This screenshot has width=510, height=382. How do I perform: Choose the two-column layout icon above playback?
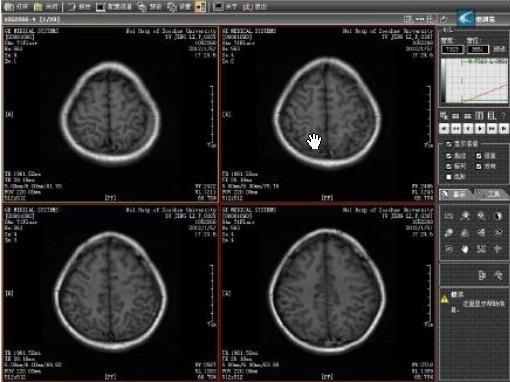pos(479,116)
